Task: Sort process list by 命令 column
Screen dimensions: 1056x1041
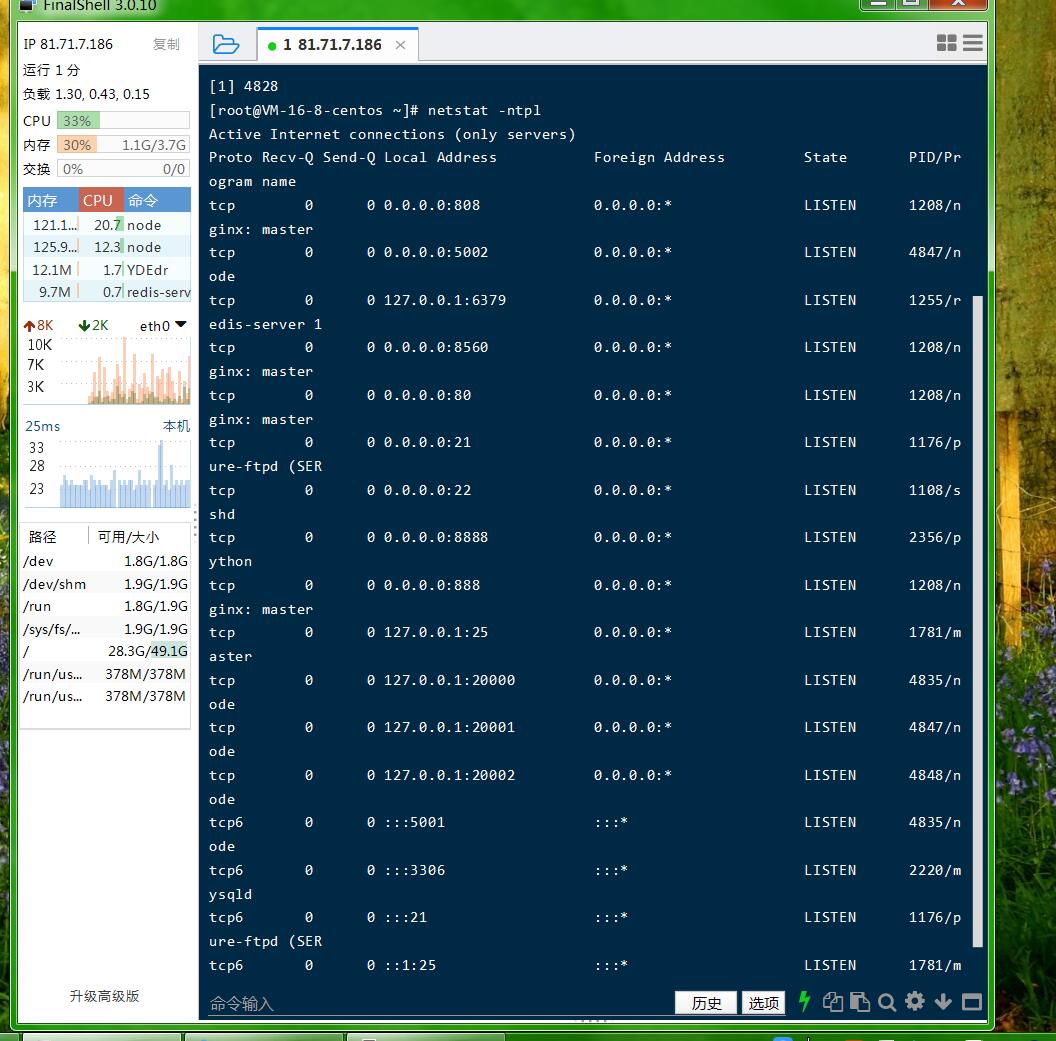Action: tap(156, 200)
